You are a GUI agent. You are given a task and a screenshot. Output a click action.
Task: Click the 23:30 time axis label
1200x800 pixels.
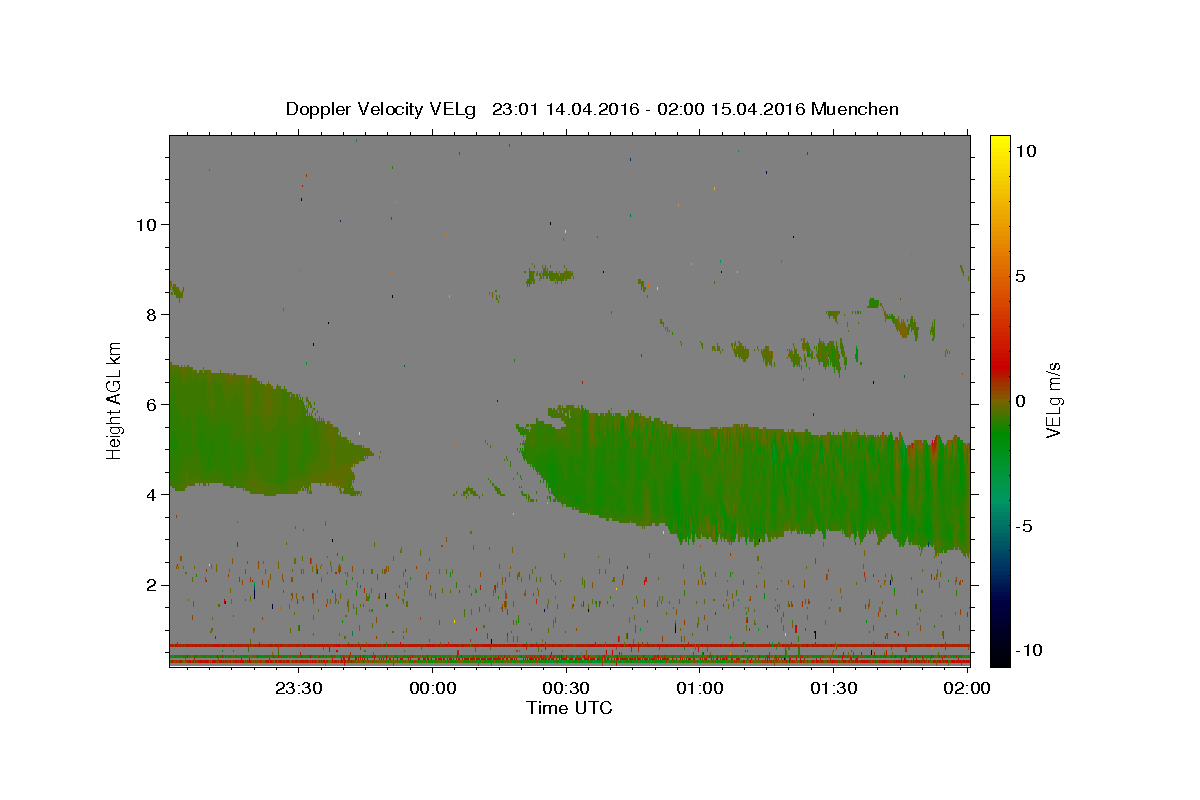click(x=299, y=688)
